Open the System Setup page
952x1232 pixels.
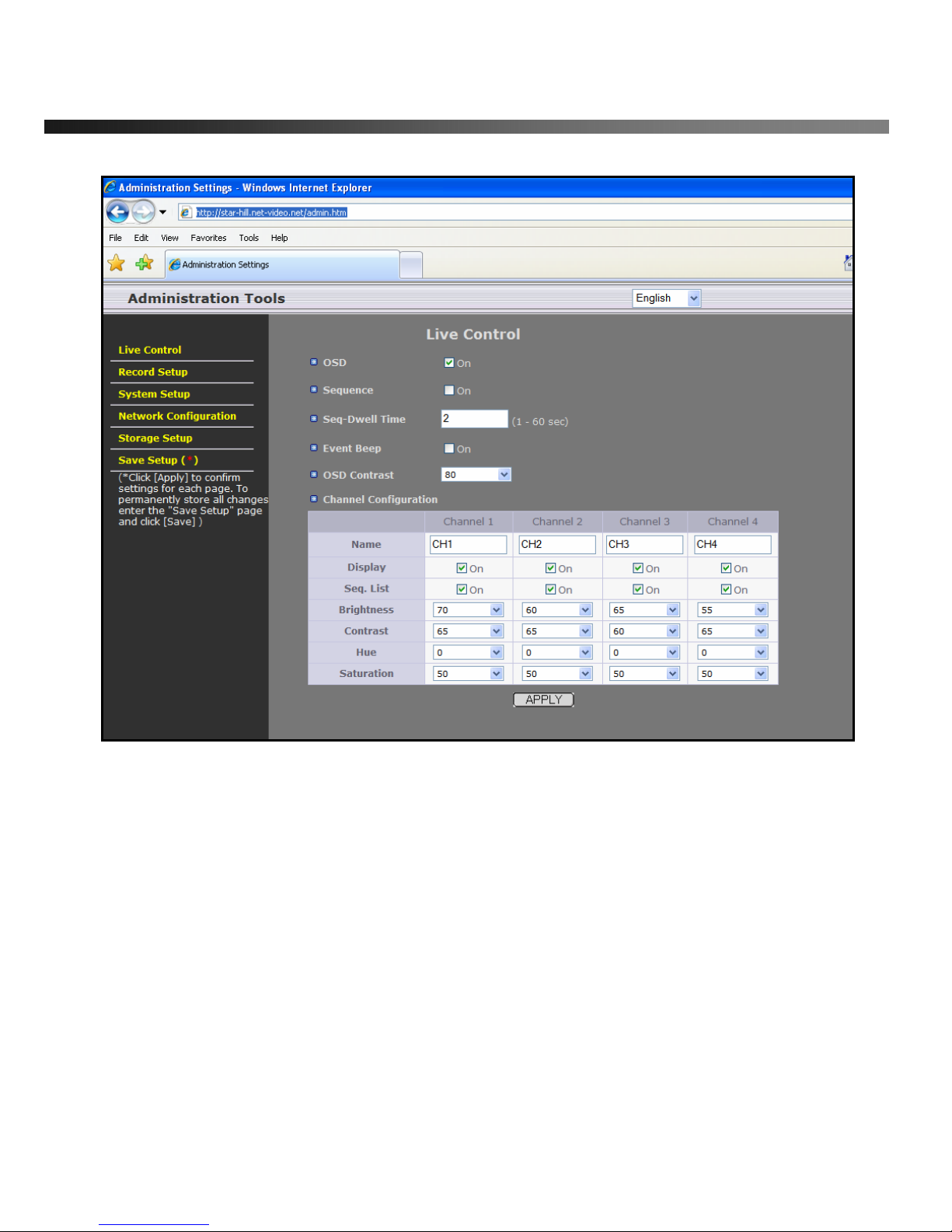[x=154, y=394]
